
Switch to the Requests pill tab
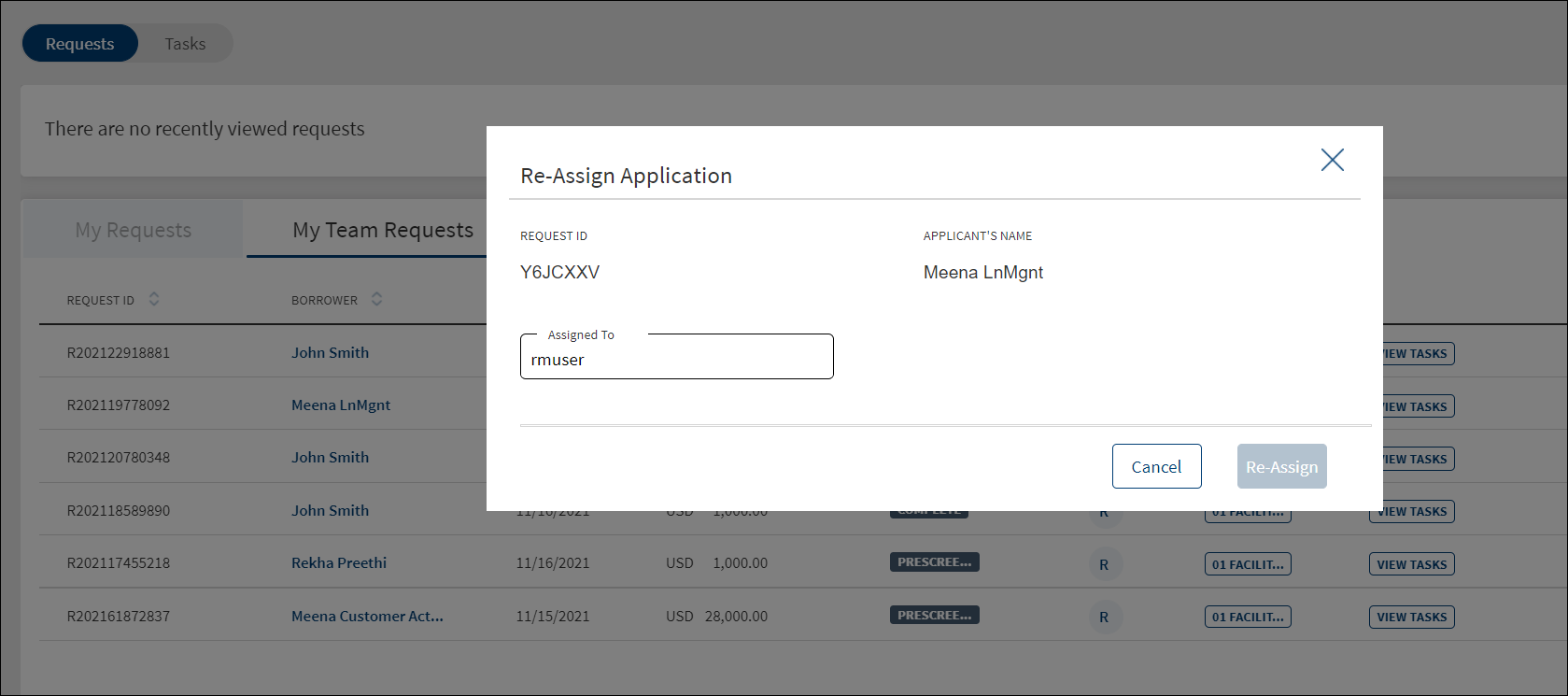click(x=80, y=44)
